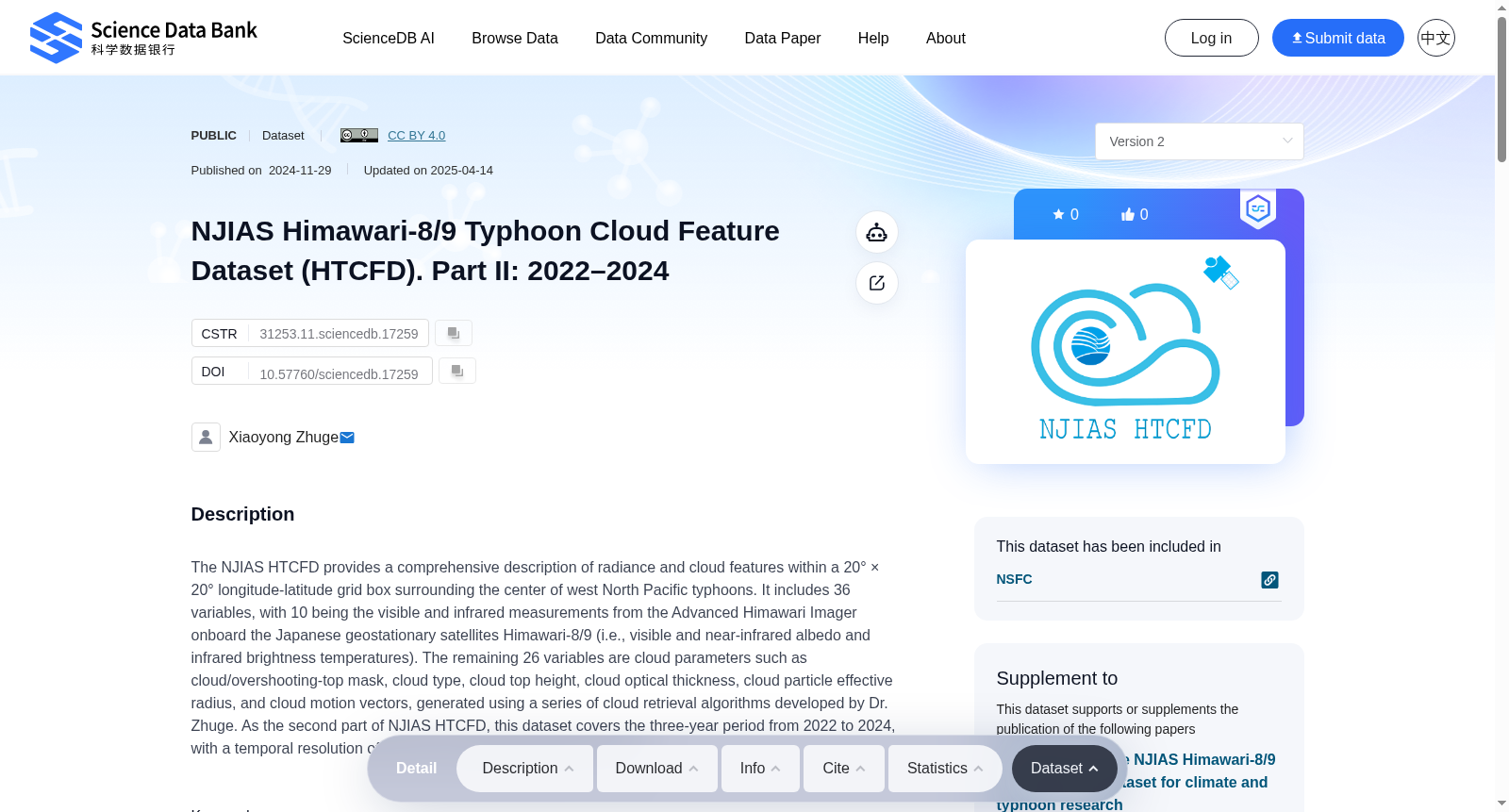Click the scrollbar down arrow
This screenshot has height=812, width=1509.
pos(1501,804)
